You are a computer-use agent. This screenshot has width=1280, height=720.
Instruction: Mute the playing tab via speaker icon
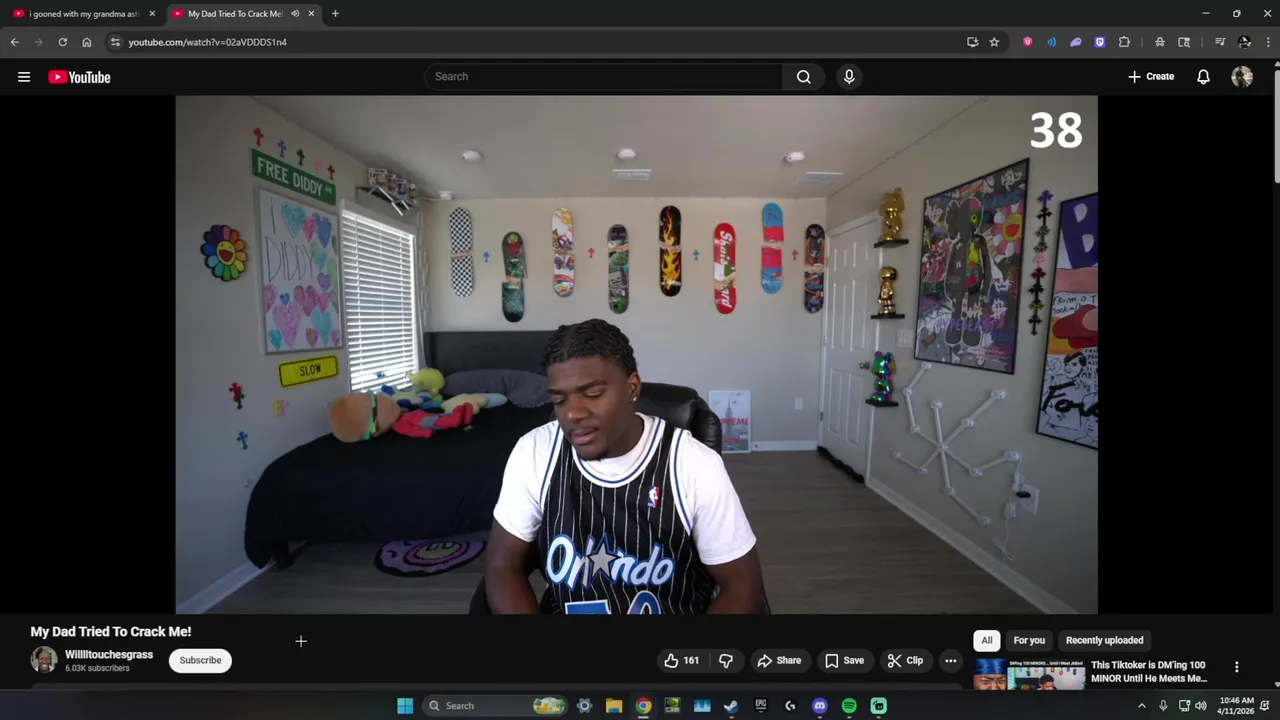tap(294, 14)
